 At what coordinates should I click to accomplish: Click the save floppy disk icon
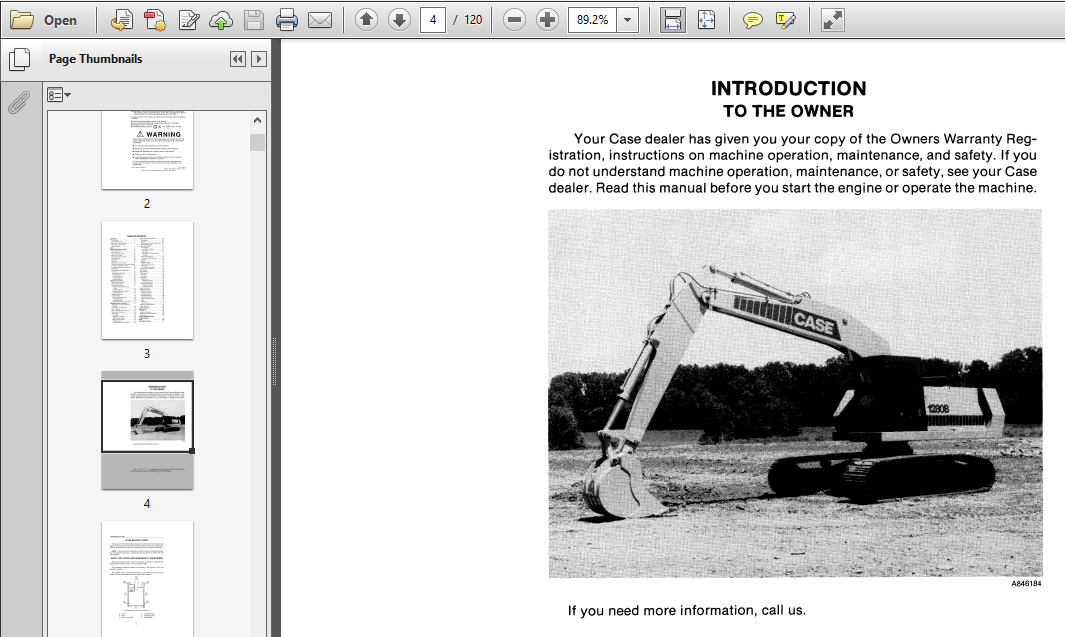253,20
